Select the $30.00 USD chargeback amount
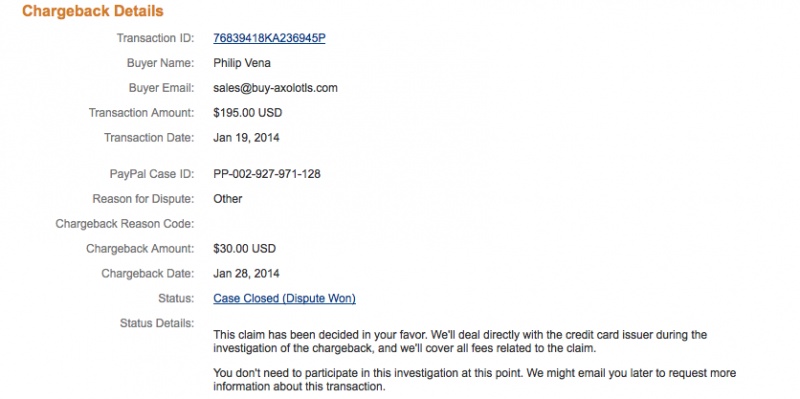This screenshot has height=399, width=800. tap(244, 249)
